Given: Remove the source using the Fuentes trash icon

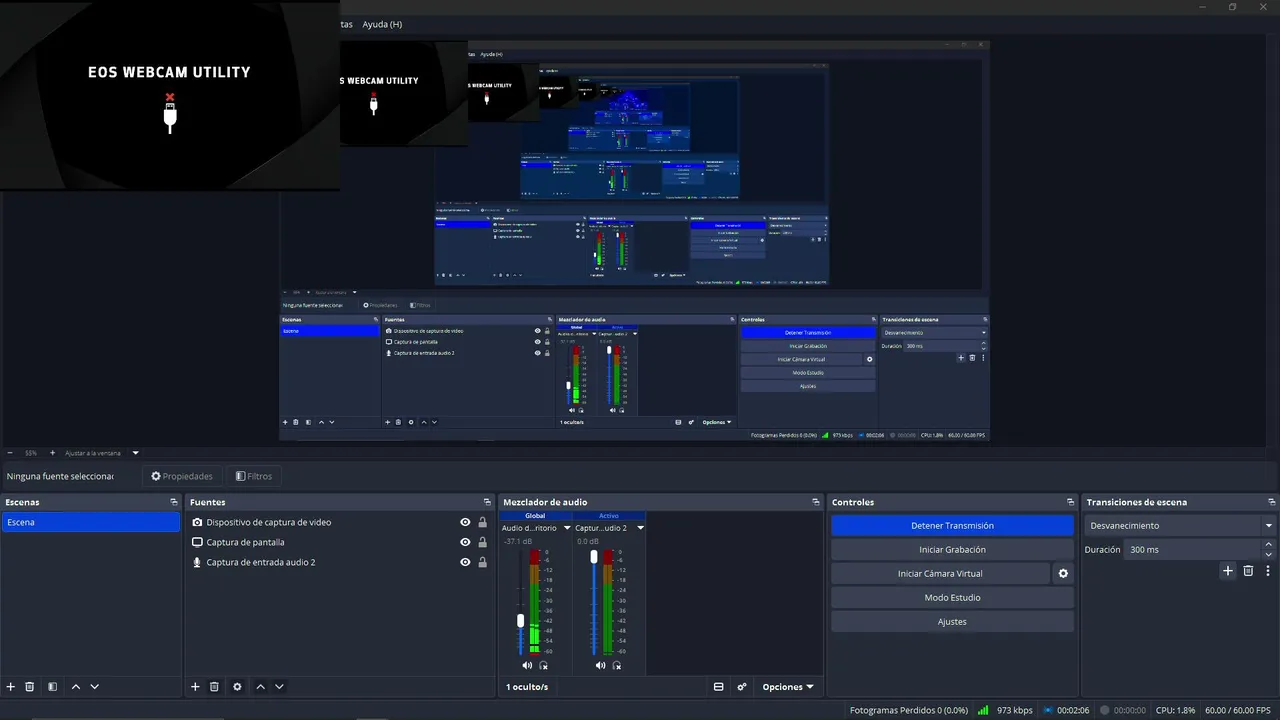Looking at the screenshot, I should [x=214, y=687].
